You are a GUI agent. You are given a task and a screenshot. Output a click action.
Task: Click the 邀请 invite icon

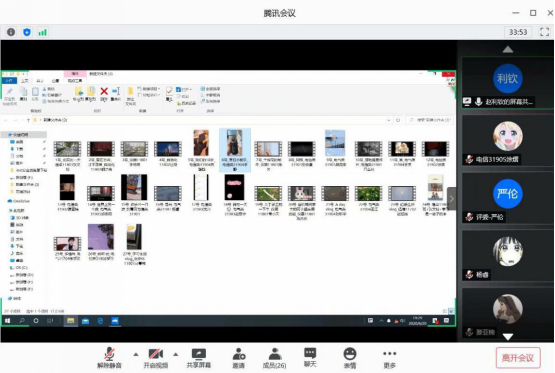pyautogui.click(x=239, y=358)
